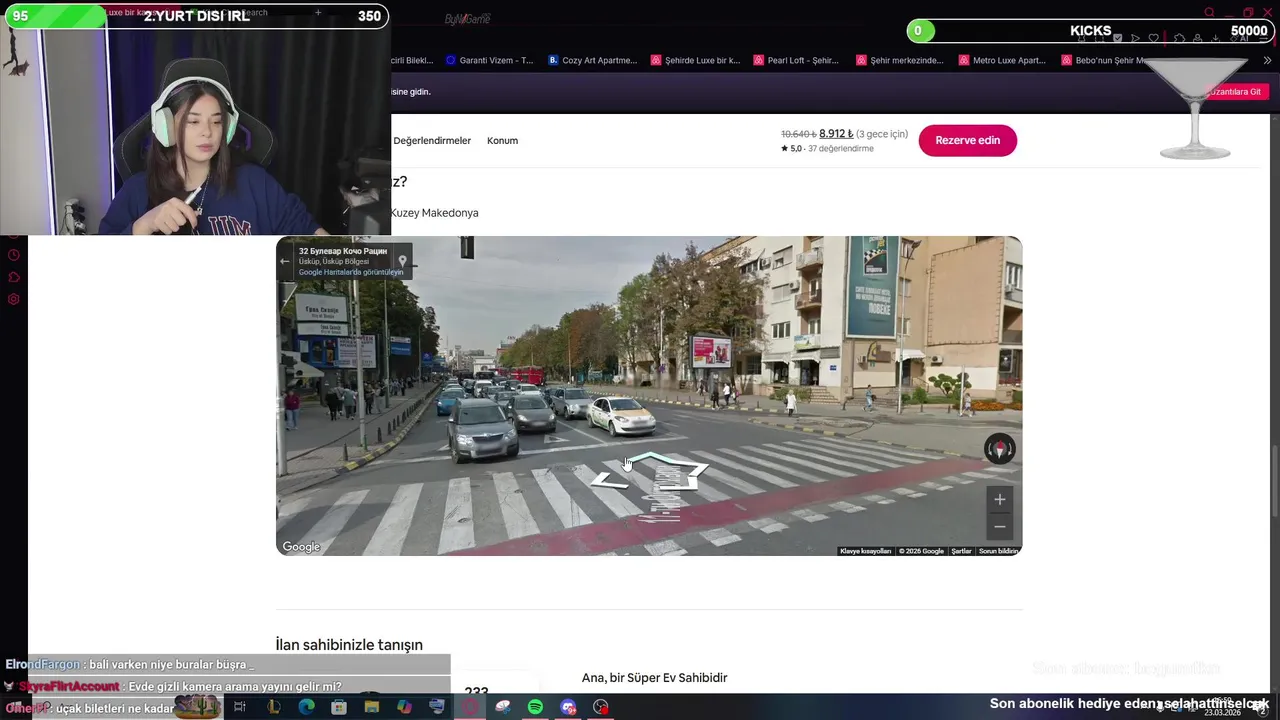The height and width of the screenshot is (720, 1280).
Task: Open the "37 değerlendirme" reviews link
Action: 840,149
